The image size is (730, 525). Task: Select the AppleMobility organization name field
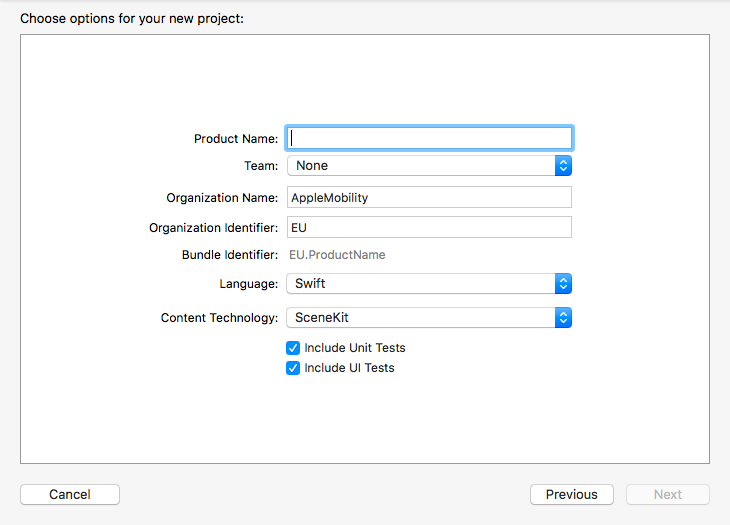429,197
